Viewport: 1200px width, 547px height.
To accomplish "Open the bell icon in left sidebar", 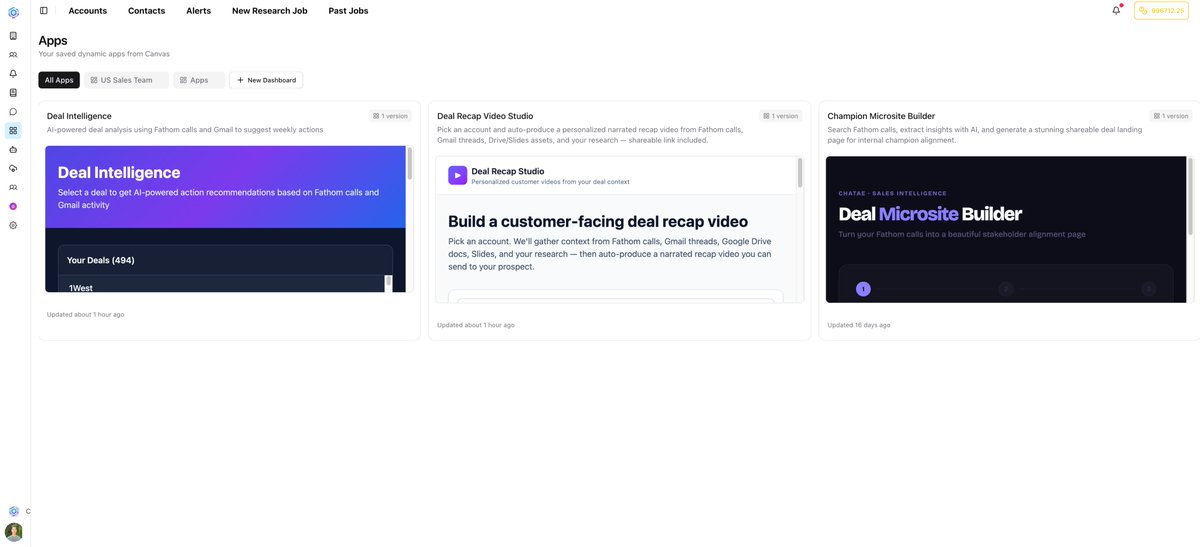I will tap(13, 73).
